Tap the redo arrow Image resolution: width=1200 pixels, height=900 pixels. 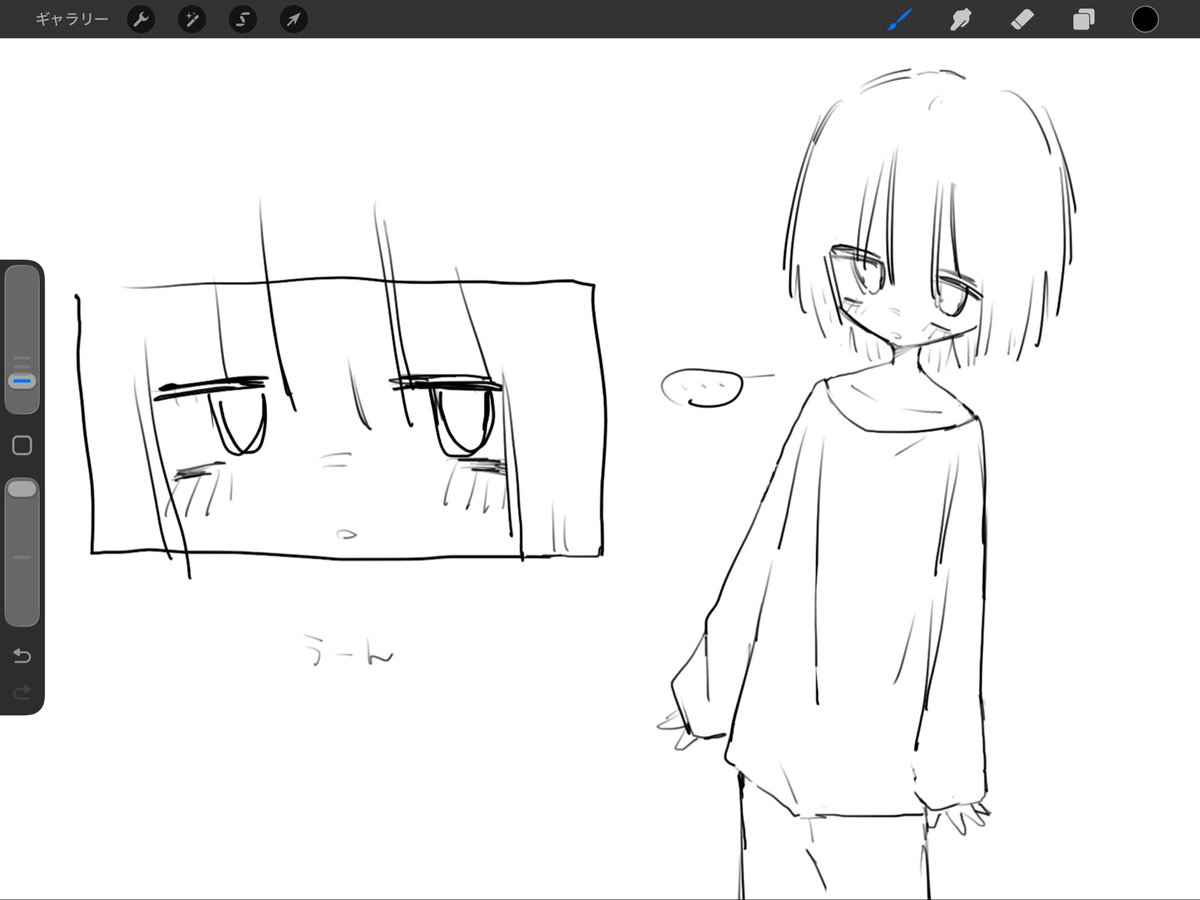[22, 692]
